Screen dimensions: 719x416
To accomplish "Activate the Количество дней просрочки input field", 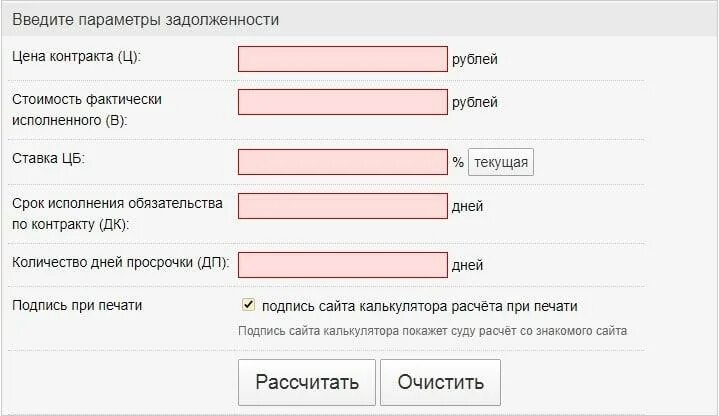I will click(343, 265).
